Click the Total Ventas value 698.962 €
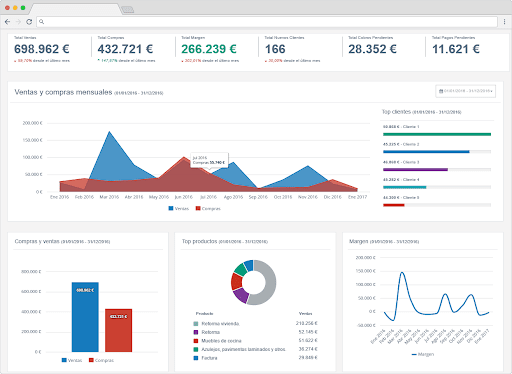Image resolution: width=512 pixels, height=374 pixels. click(x=42, y=49)
